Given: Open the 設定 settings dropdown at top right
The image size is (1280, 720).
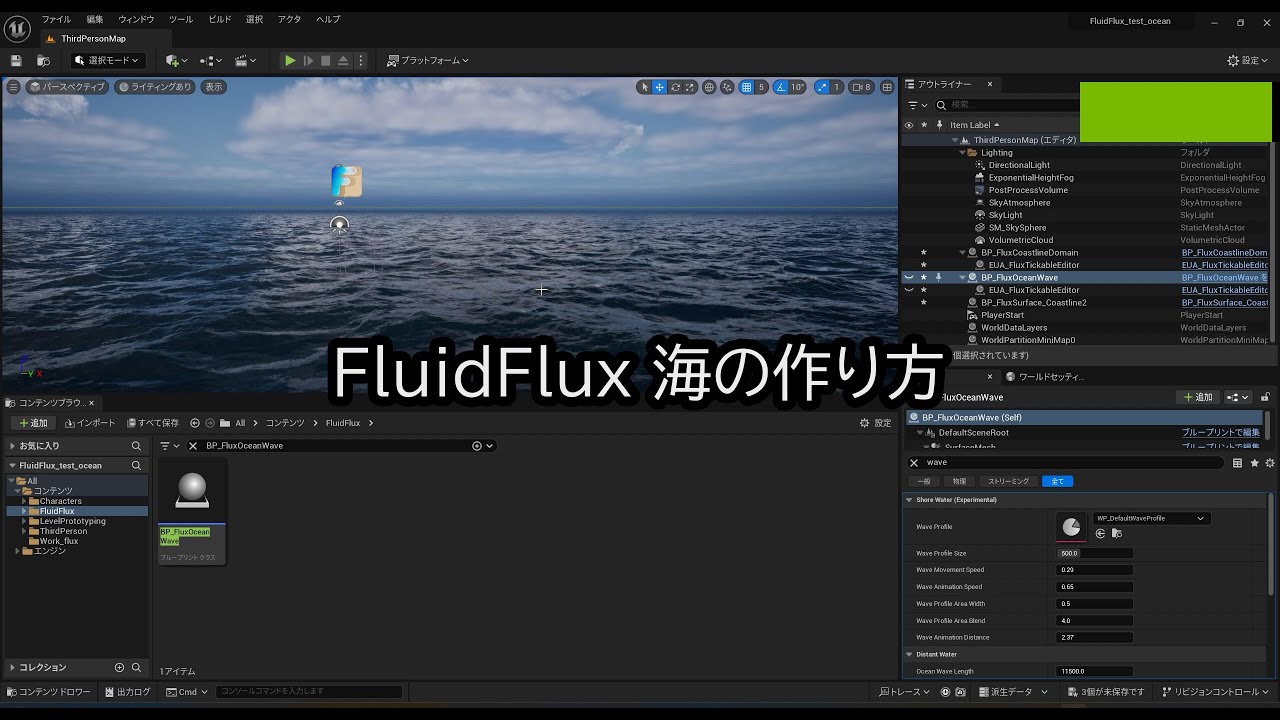Looking at the screenshot, I should click(1248, 61).
